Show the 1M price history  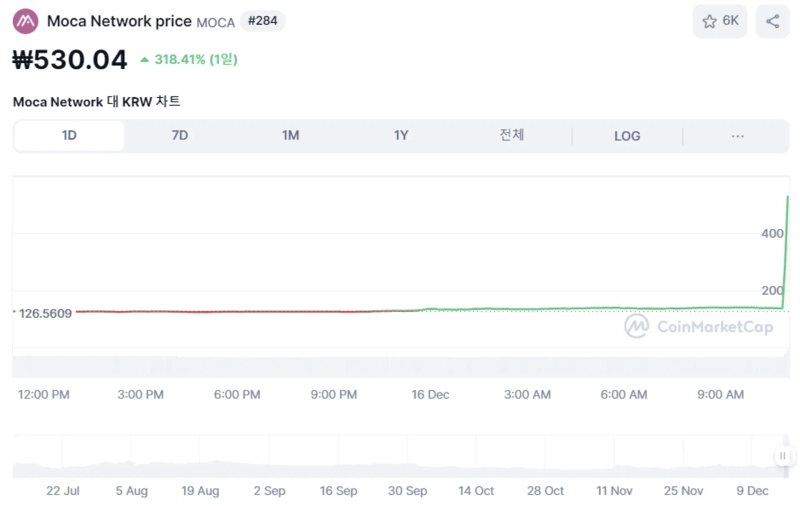290,136
